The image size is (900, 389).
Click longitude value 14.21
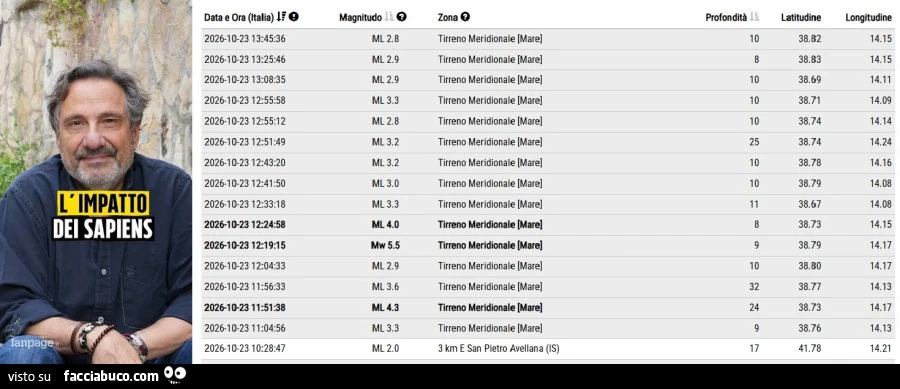880,348
